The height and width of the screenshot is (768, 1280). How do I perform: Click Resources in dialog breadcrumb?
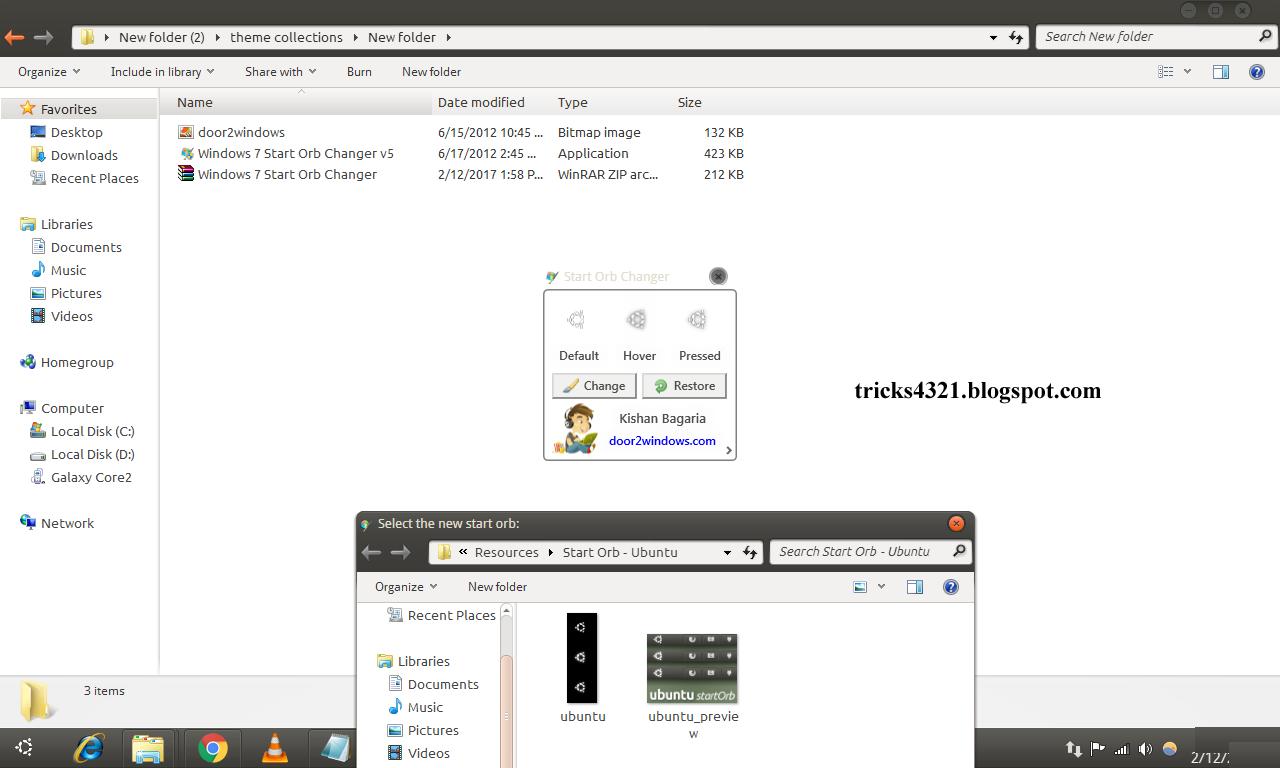point(506,552)
